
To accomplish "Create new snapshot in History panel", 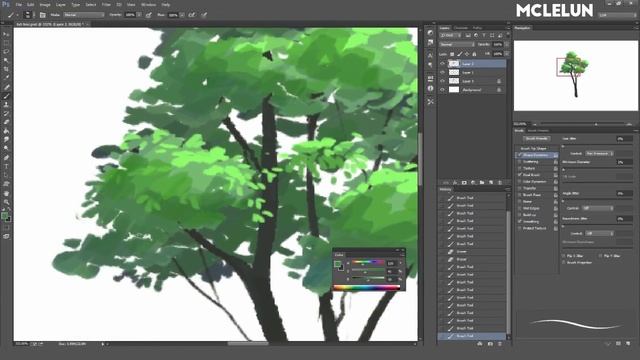I will [x=490, y=344].
